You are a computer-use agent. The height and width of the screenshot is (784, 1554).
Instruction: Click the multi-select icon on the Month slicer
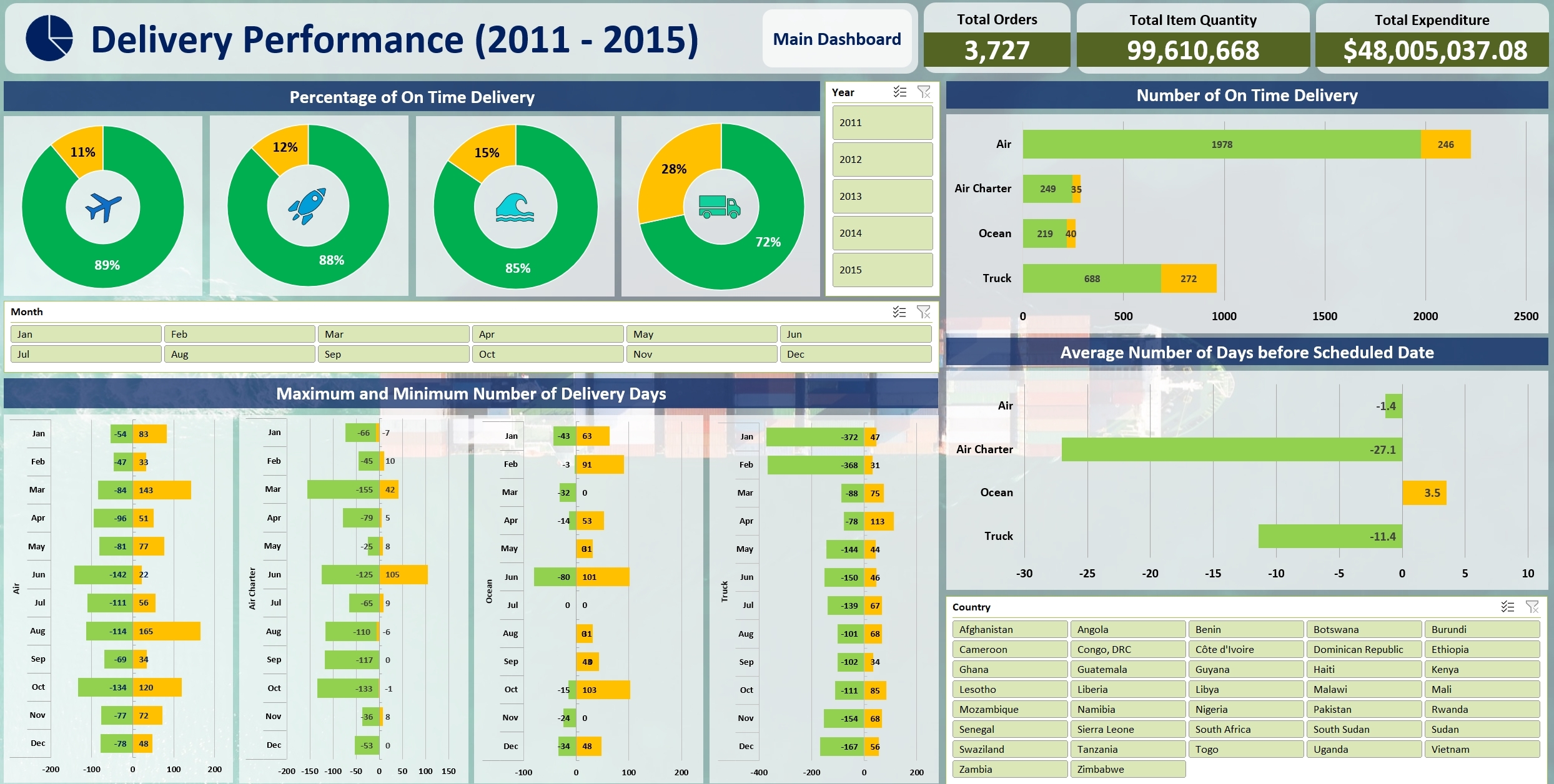pos(899,312)
